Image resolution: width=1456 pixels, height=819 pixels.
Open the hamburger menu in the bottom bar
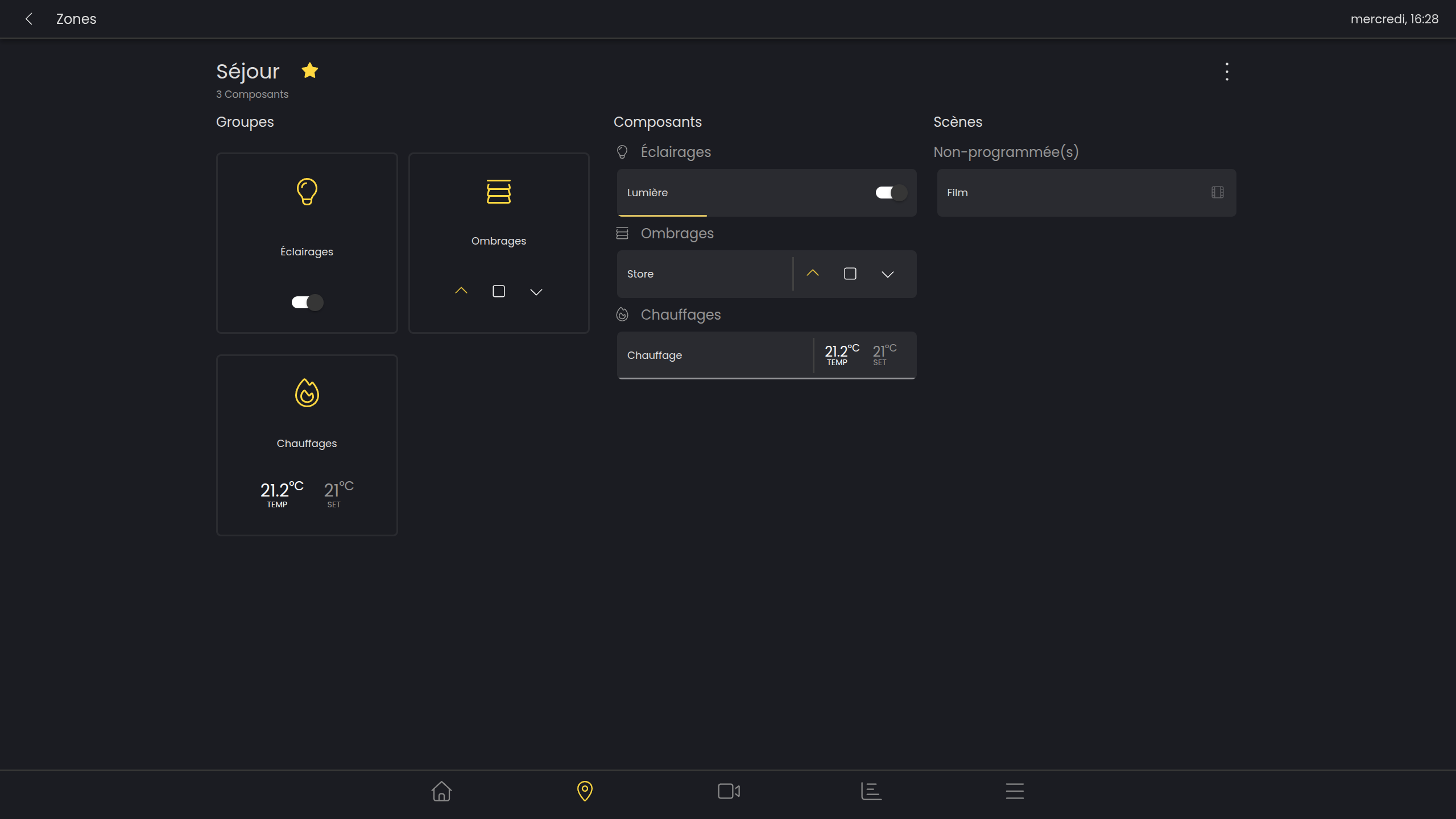point(1015,791)
